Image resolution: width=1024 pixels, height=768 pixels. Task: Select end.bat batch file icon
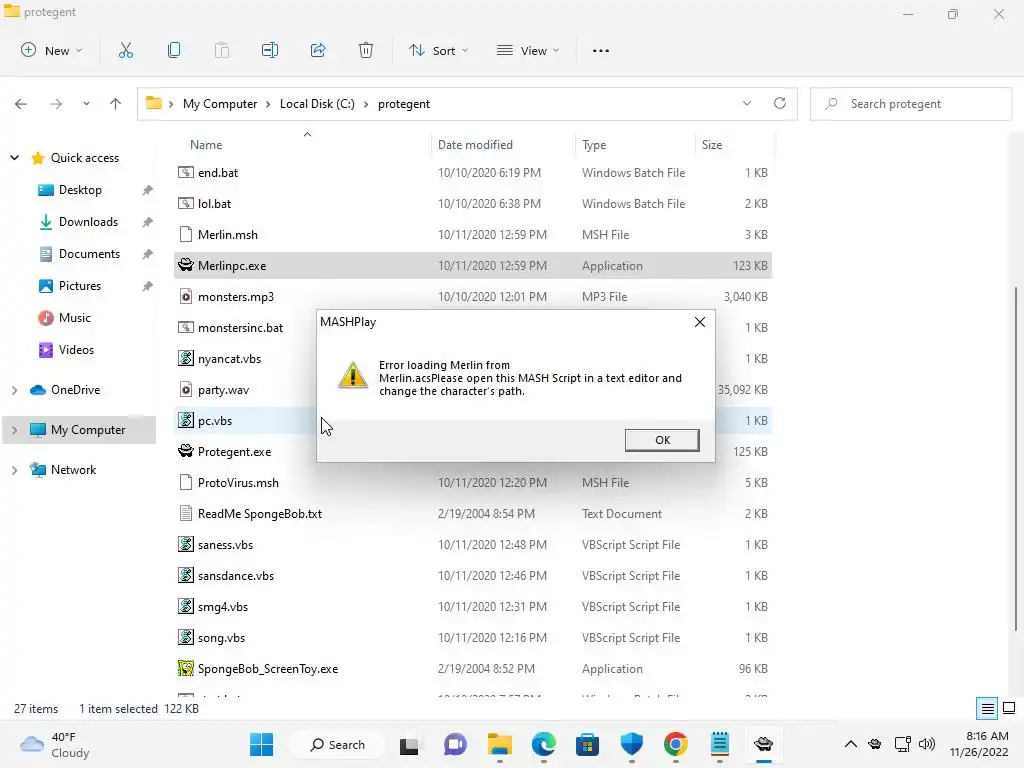point(186,172)
